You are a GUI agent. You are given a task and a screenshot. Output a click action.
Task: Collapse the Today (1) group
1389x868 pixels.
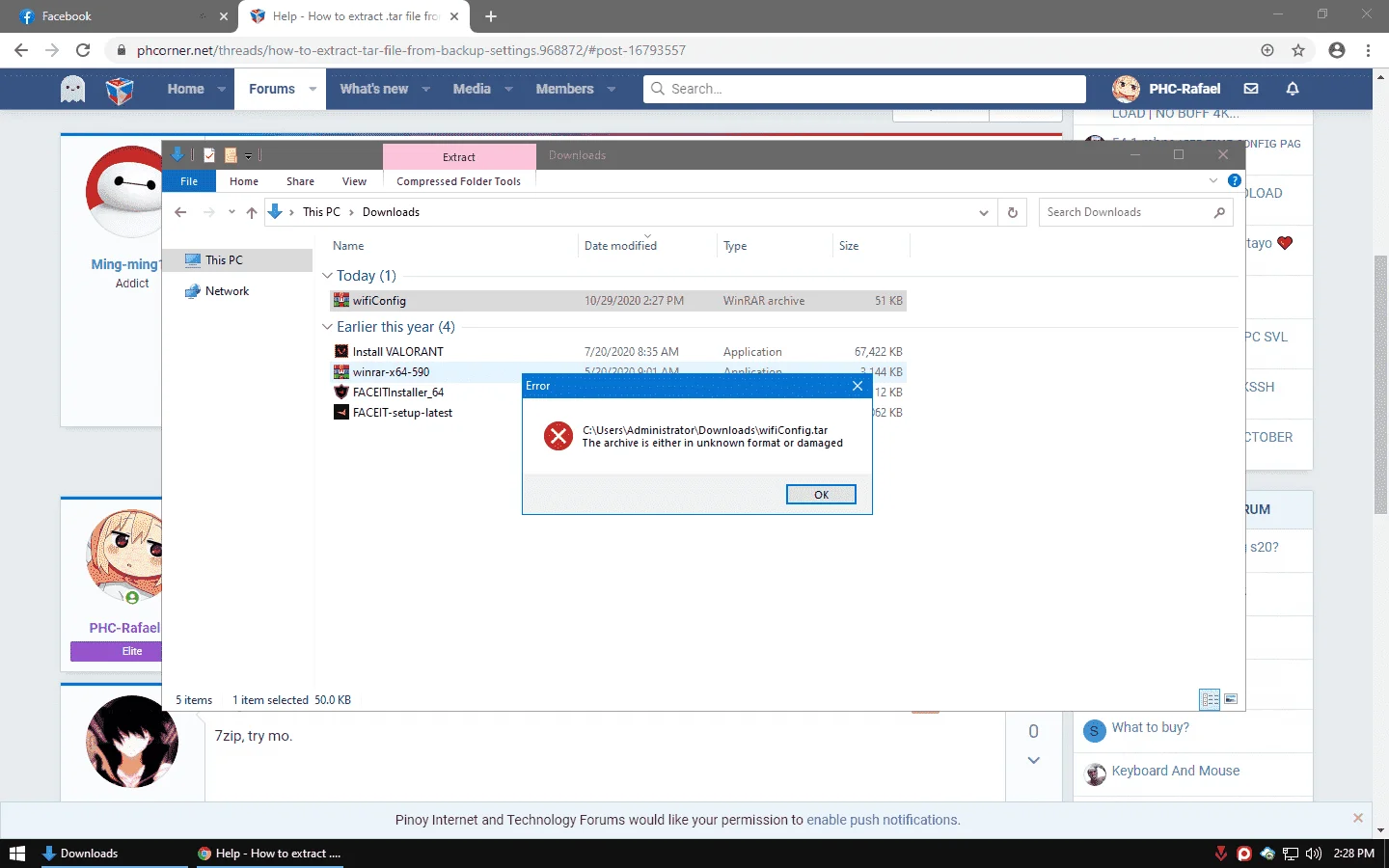pyautogui.click(x=327, y=276)
